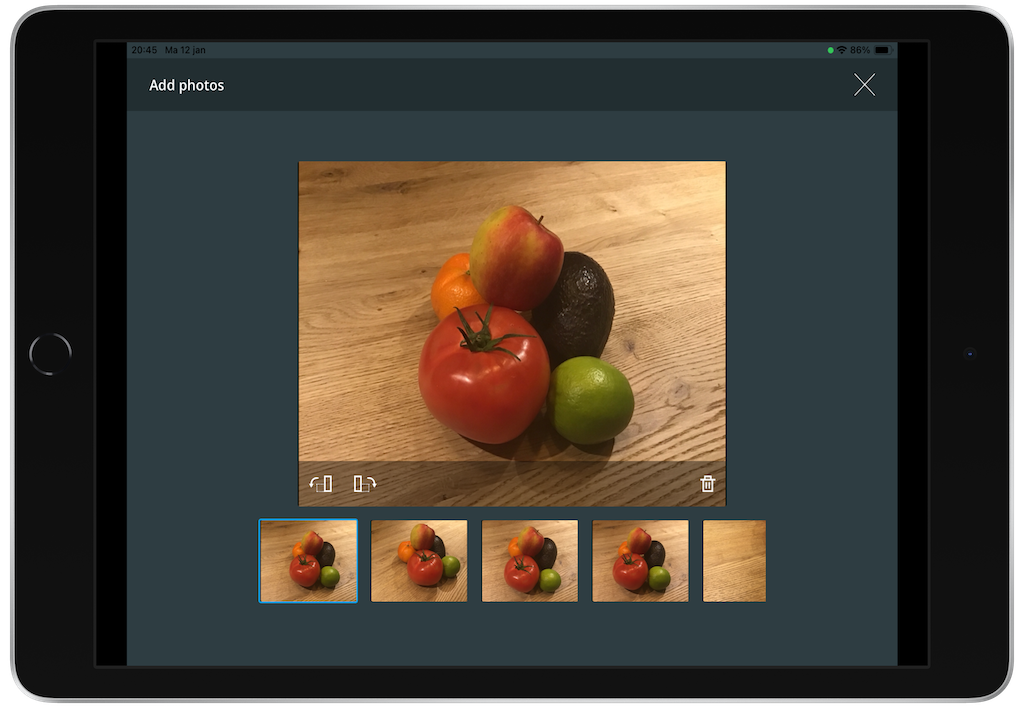Tap the 86% battery percentage text
Viewport: 1024px width, 708px height.
coord(860,50)
